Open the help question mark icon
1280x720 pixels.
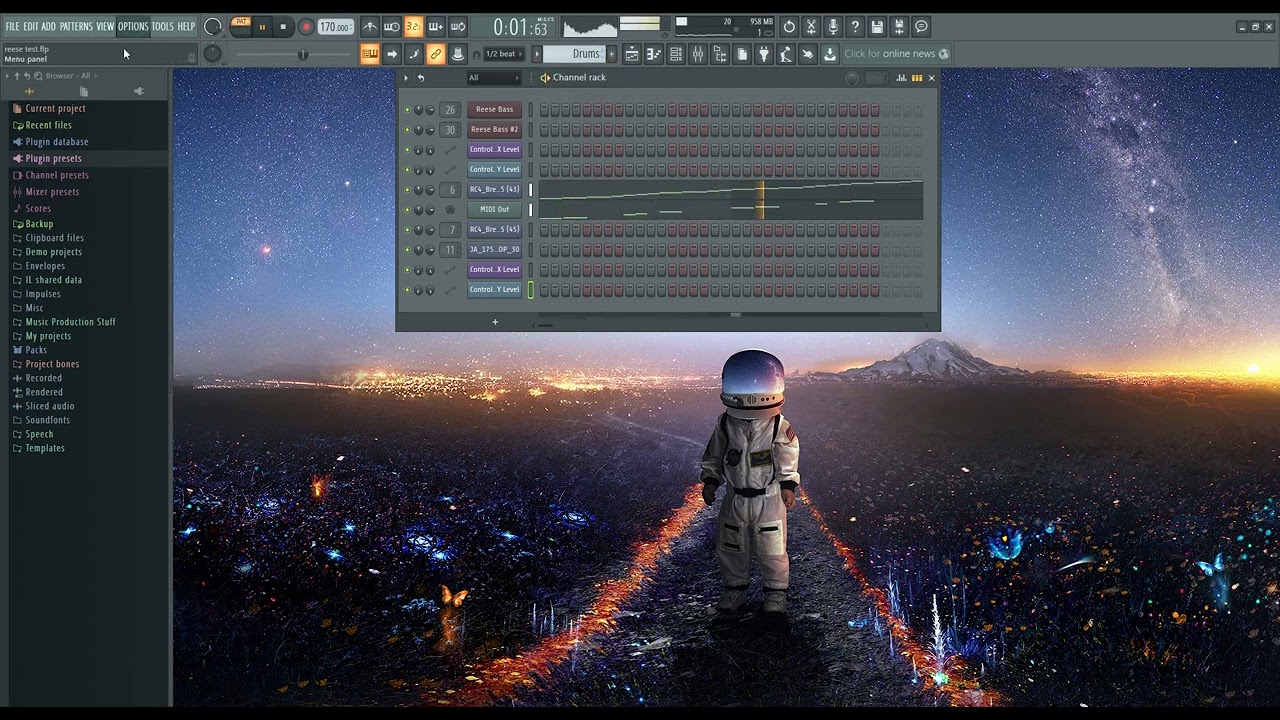point(855,27)
